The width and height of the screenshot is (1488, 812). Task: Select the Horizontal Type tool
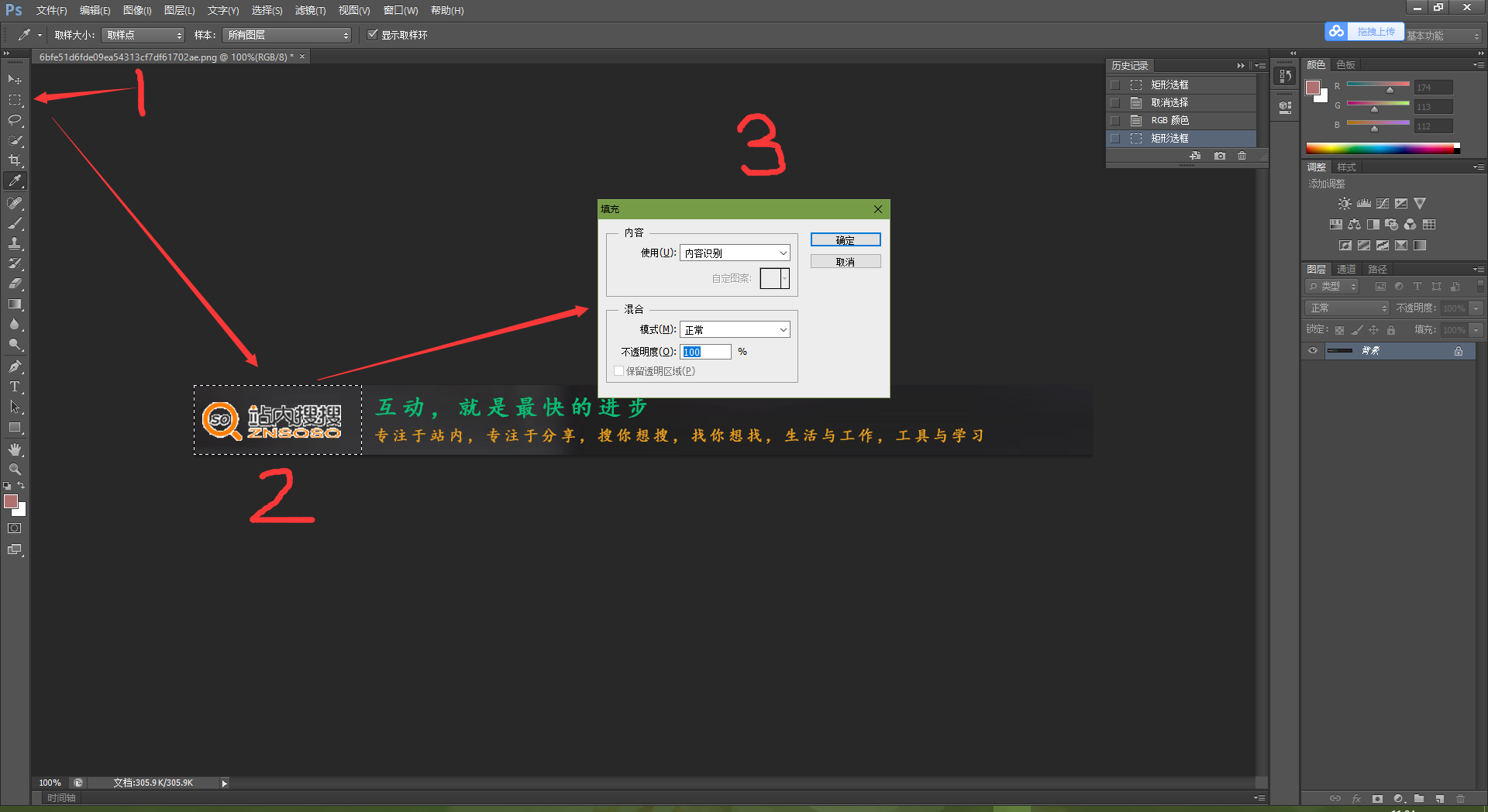[15, 387]
